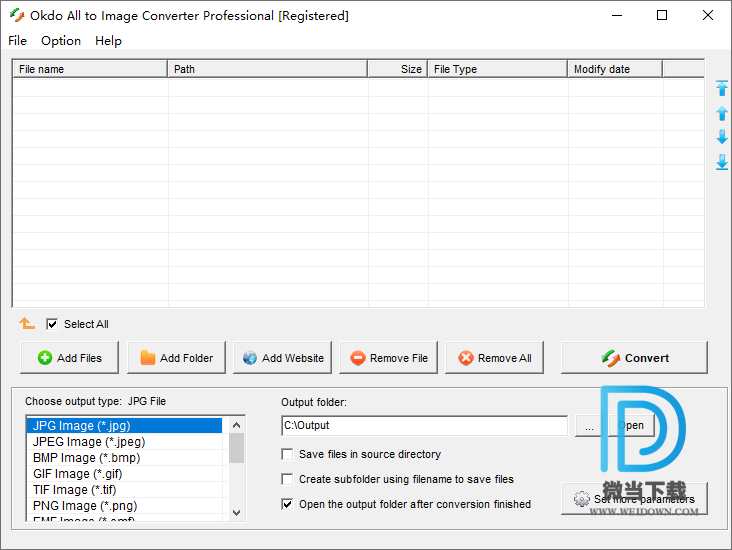Viewport: 732px width, 550px height.
Task: Click the Okdo app icon in title bar
Action: tap(17, 15)
